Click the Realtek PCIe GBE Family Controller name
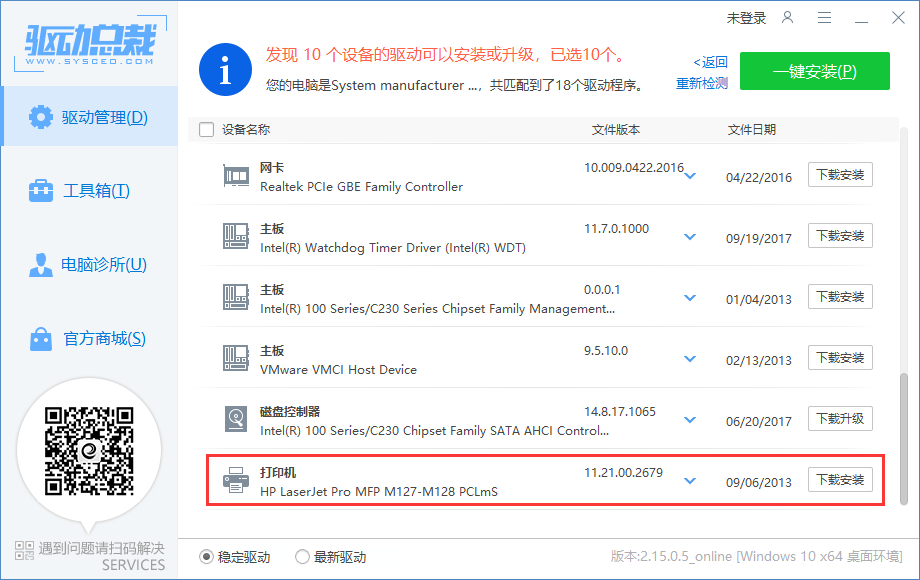 pyautogui.click(x=361, y=186)
